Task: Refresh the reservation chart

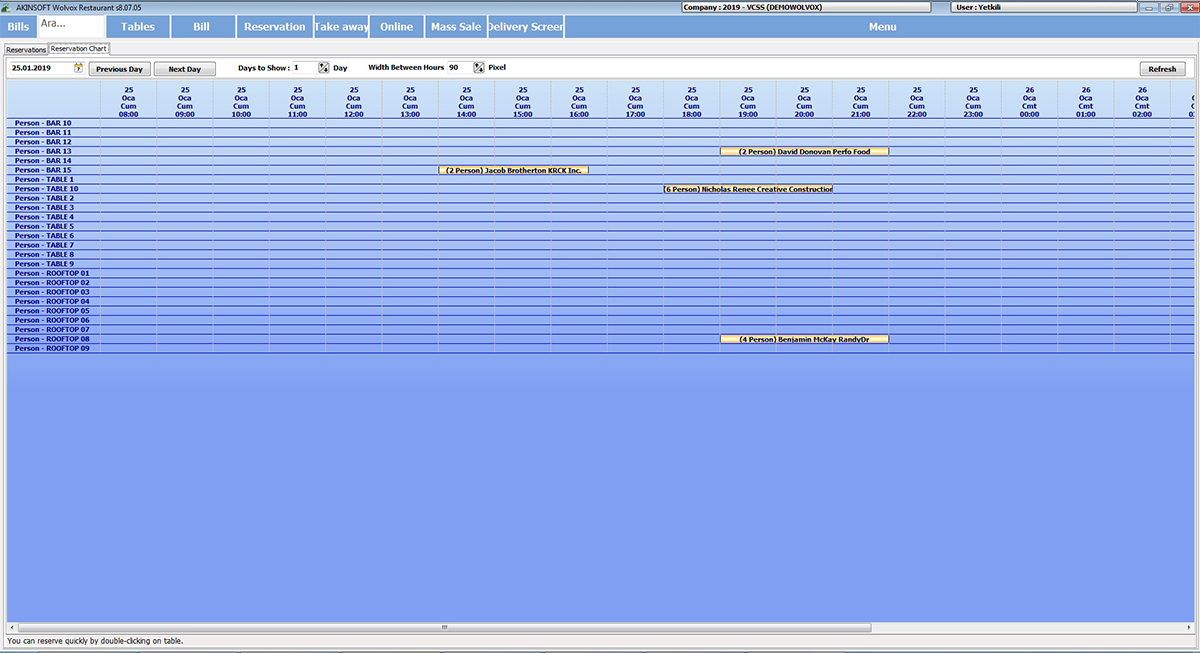Action: tap(1162, 69)
